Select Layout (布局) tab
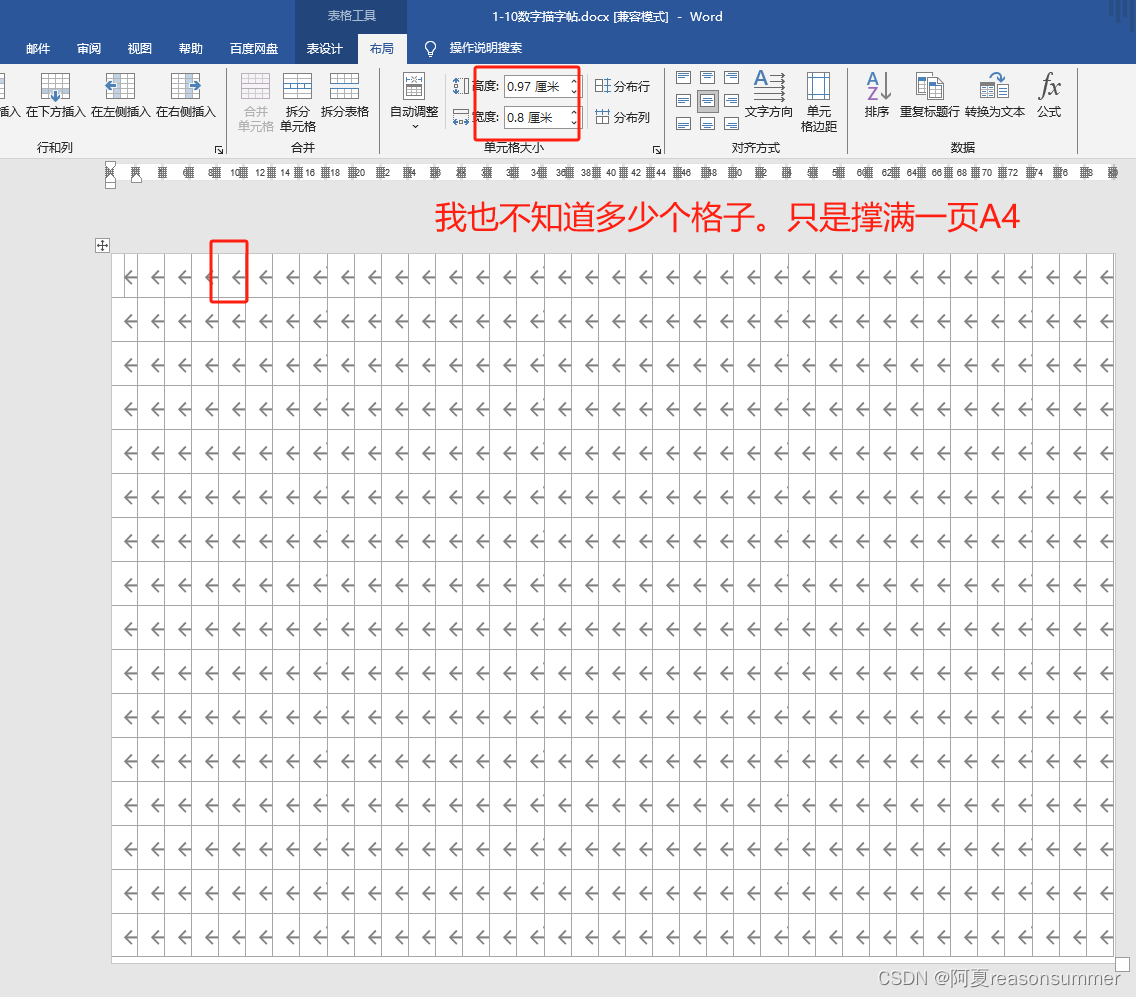Image resolution: width=1136 pixels, height=997 pixels. tap(382, 49)
